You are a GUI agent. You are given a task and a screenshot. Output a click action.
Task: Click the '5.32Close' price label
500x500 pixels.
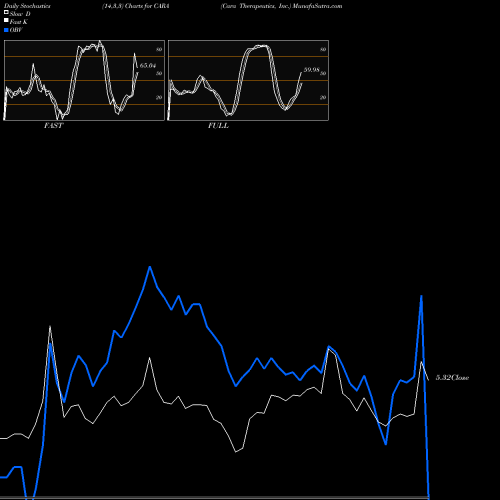[x=452, y=378]
